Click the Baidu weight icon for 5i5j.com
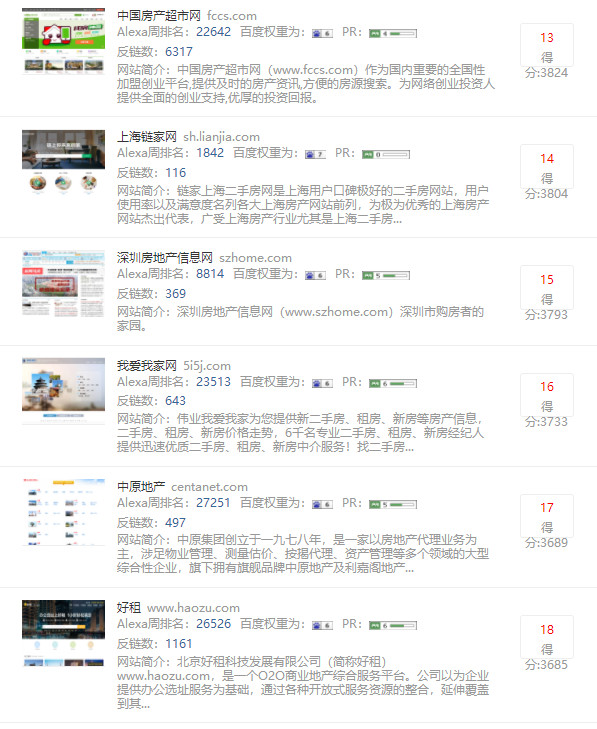 pyautogui.click(x=322, y=383)
